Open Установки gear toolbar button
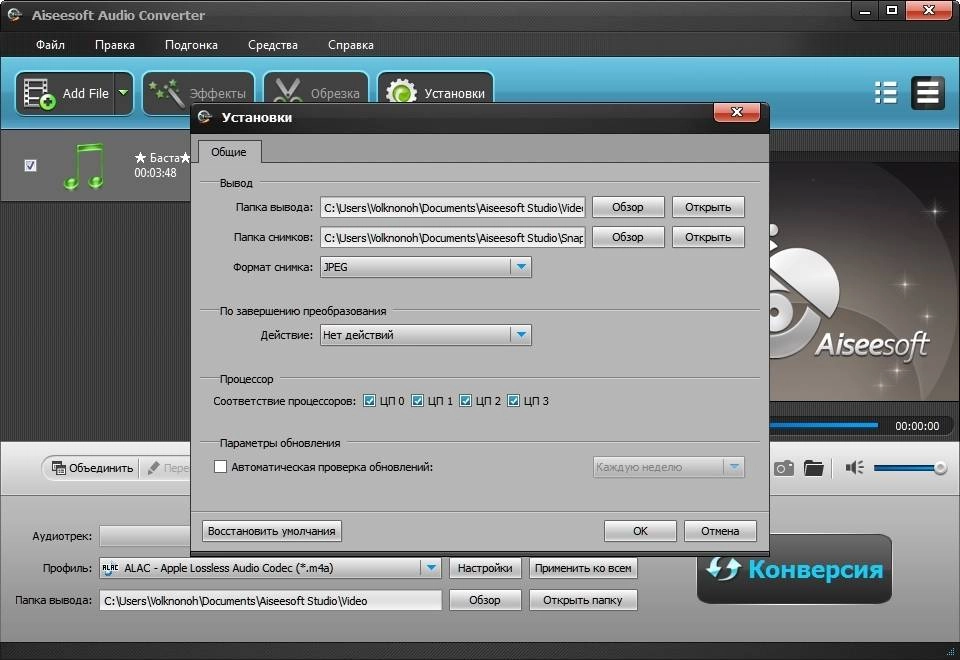 (435, 93)
